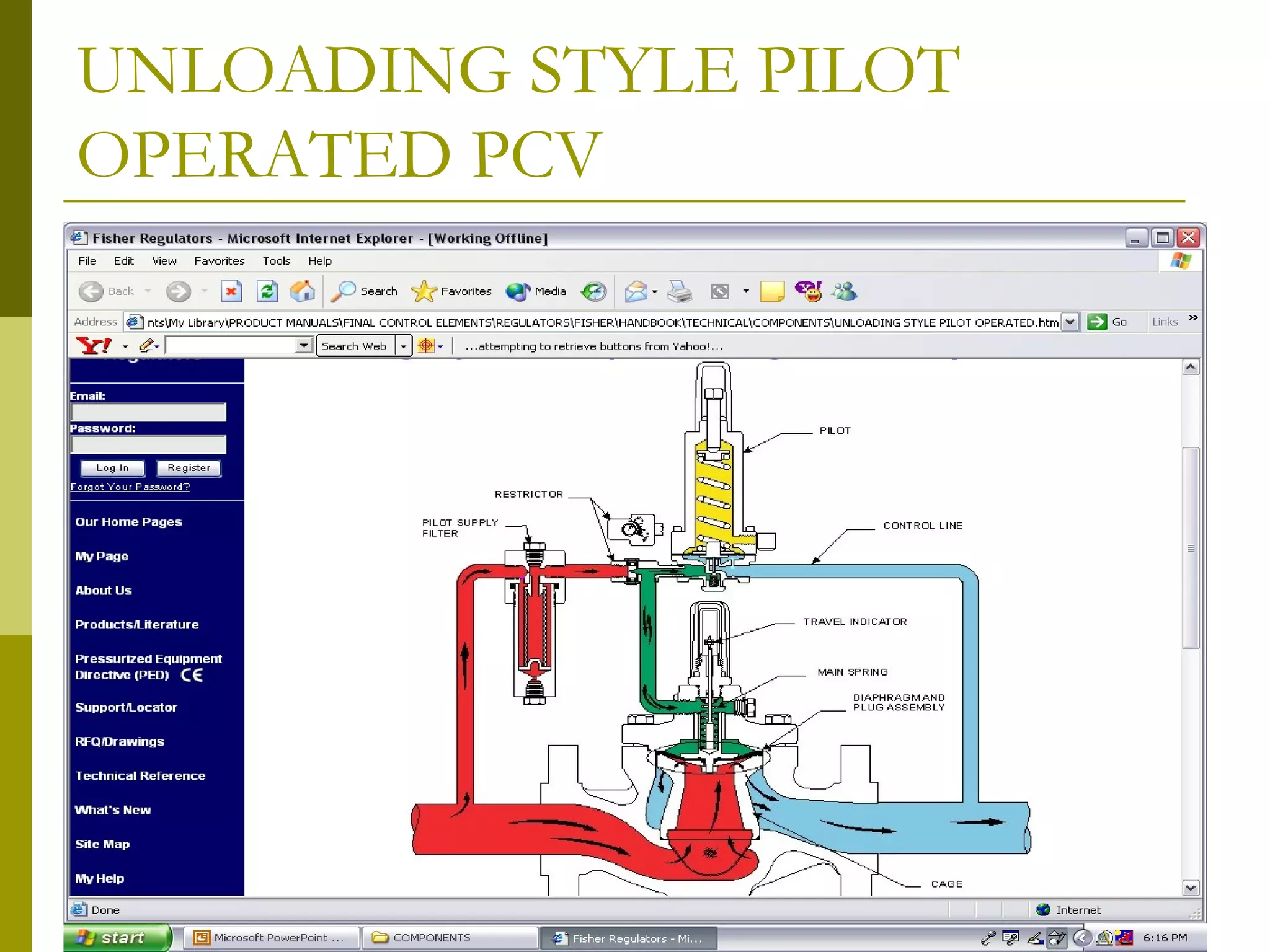The width and height of the screenshot is (1270, 952).
Task: Open Forgot Your Password link
Action: pyautogui.click(x=130, y=487)
